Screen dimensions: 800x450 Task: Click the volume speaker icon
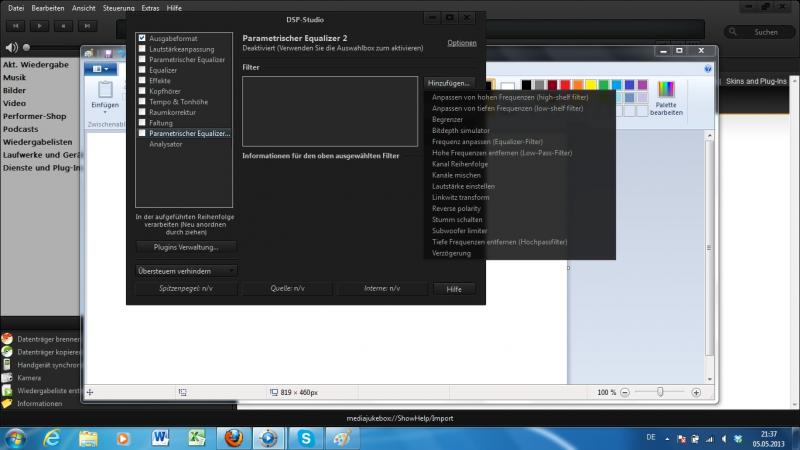tap(11, 47)
